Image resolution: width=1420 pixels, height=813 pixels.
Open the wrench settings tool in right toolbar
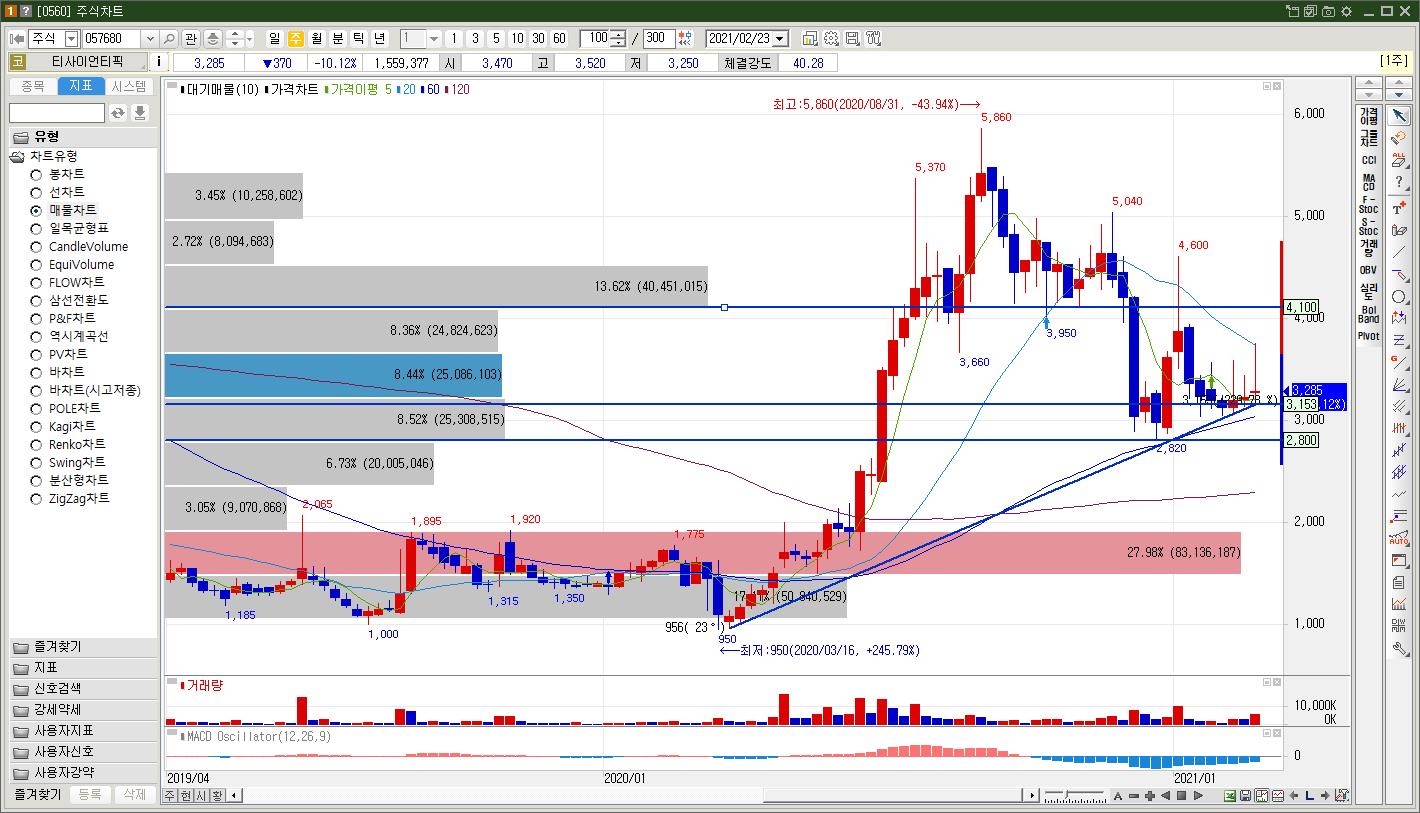coord(1398,648)
